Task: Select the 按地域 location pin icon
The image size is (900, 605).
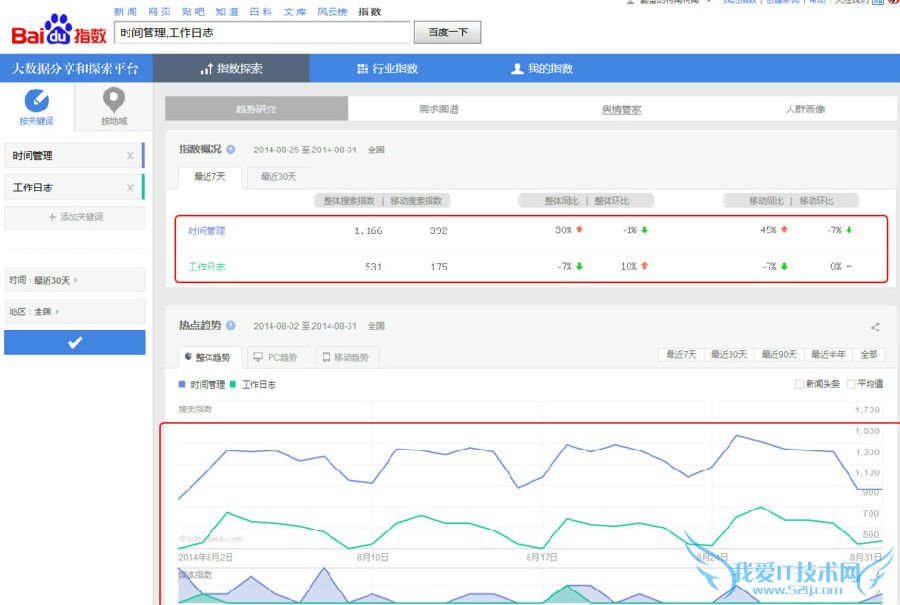Action: [x=114, y=101]
